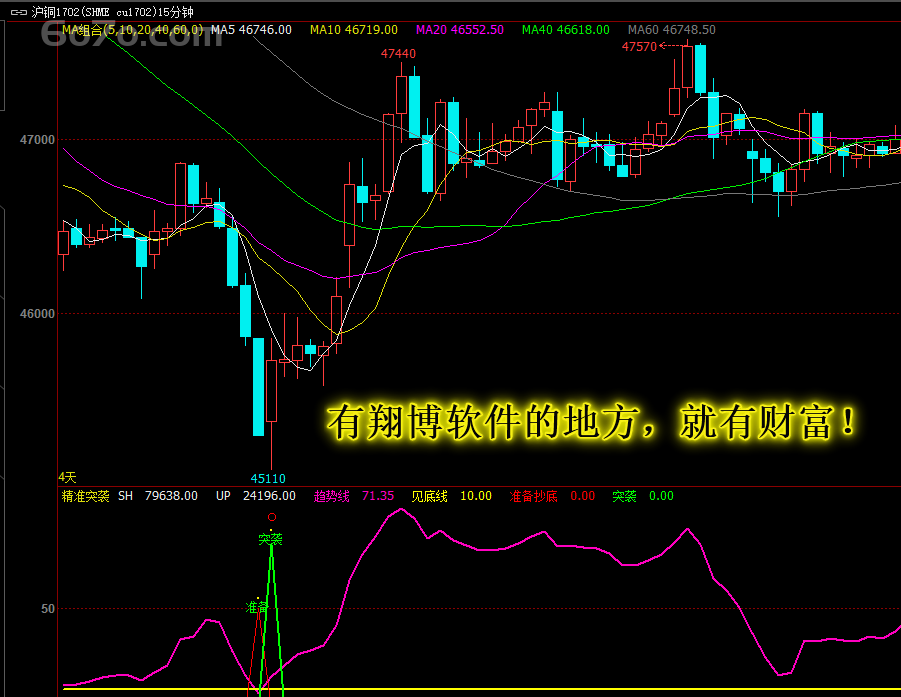Click the green 准备 signal marker
The image size is (901, 697).
[257, 607]
